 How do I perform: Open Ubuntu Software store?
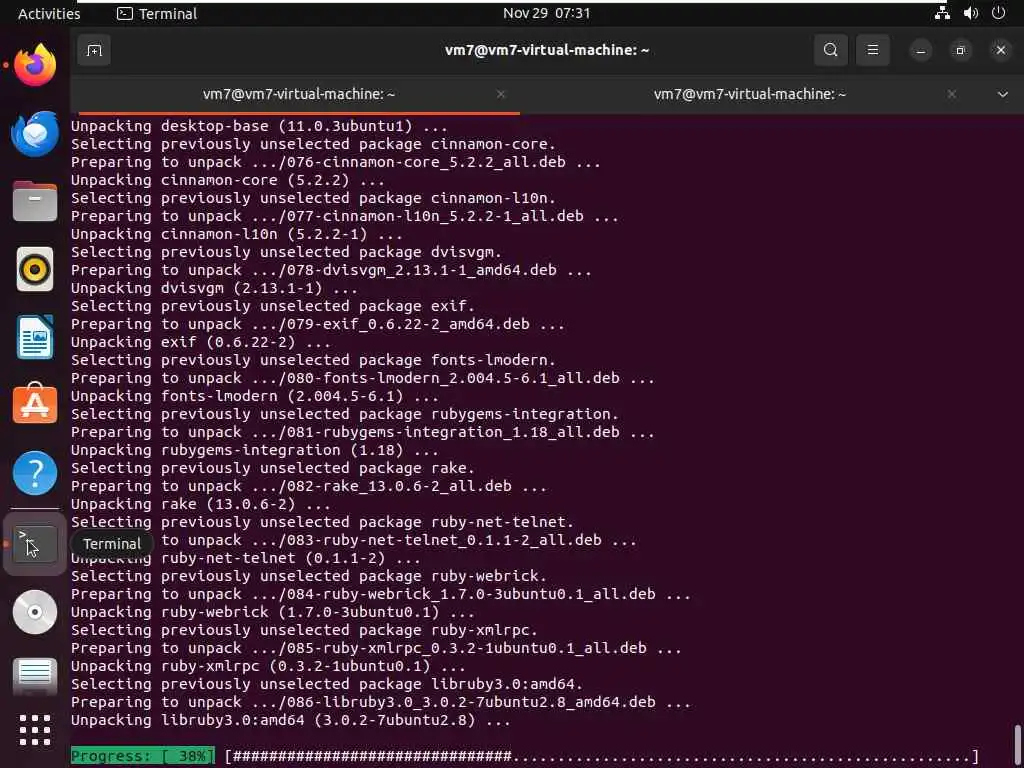click(35, 405)
